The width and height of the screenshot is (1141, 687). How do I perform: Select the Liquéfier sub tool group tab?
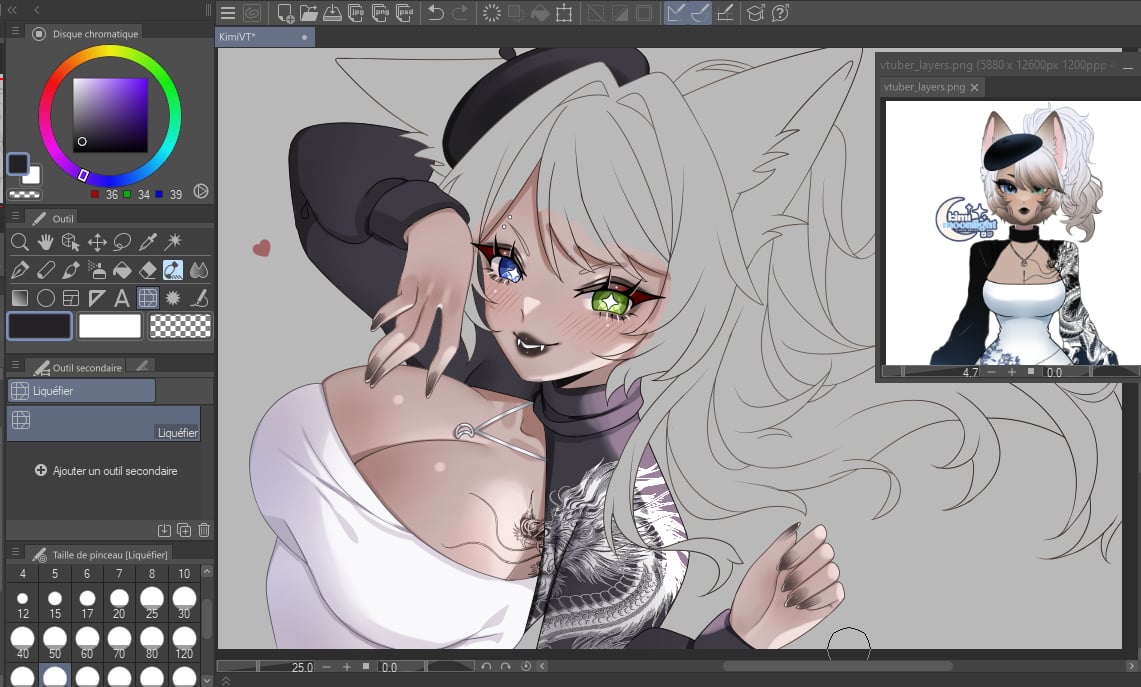coord(82,391)
